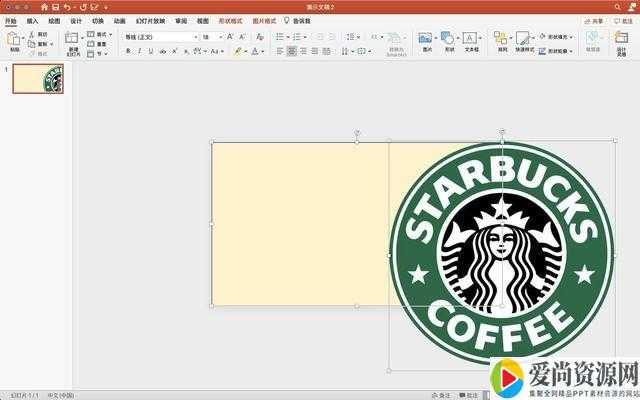Click the 粘贴 paste icon

[14, 39]
